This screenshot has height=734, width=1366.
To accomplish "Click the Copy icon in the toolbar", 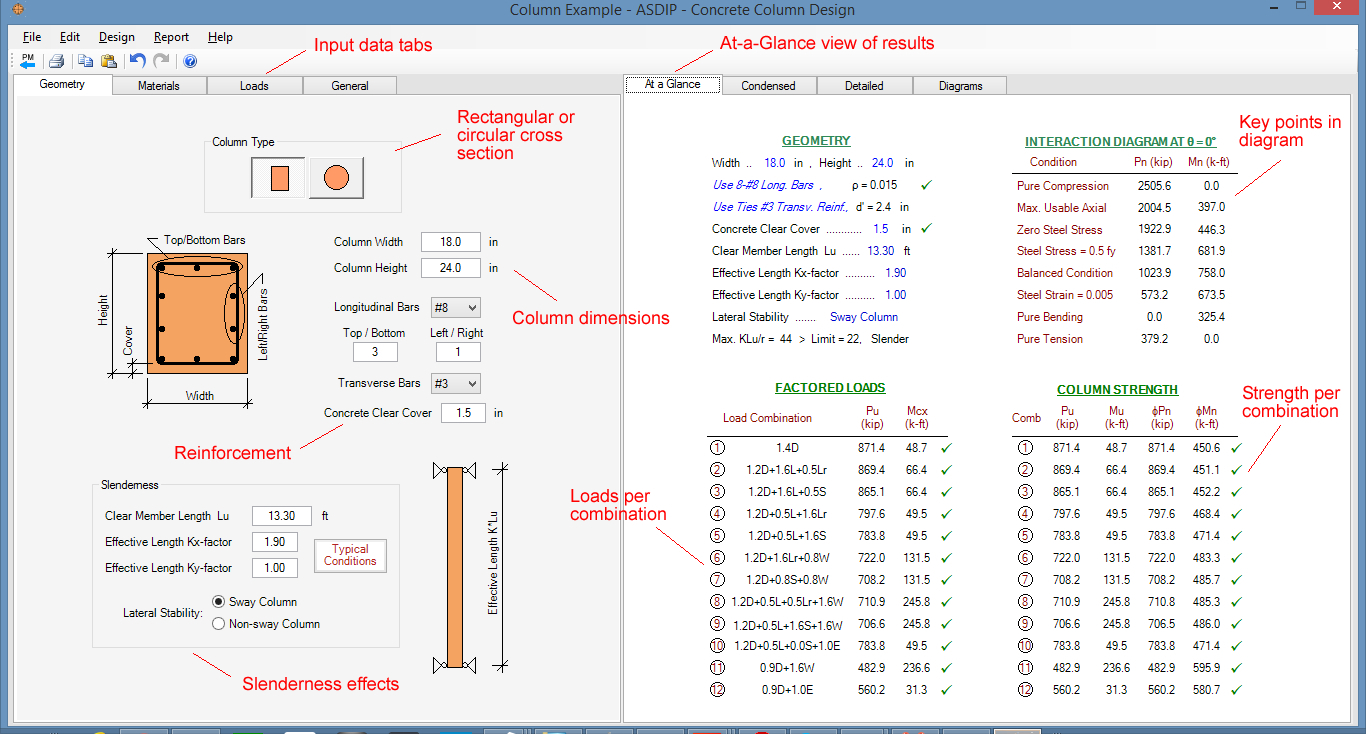I will [85, 60].
